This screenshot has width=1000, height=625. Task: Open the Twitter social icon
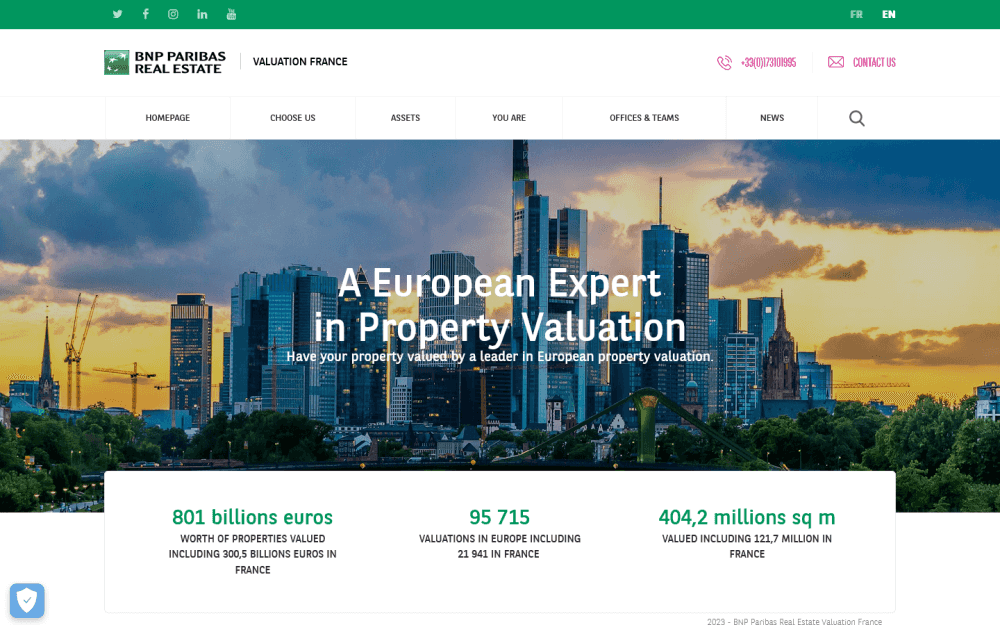point(117,14)
